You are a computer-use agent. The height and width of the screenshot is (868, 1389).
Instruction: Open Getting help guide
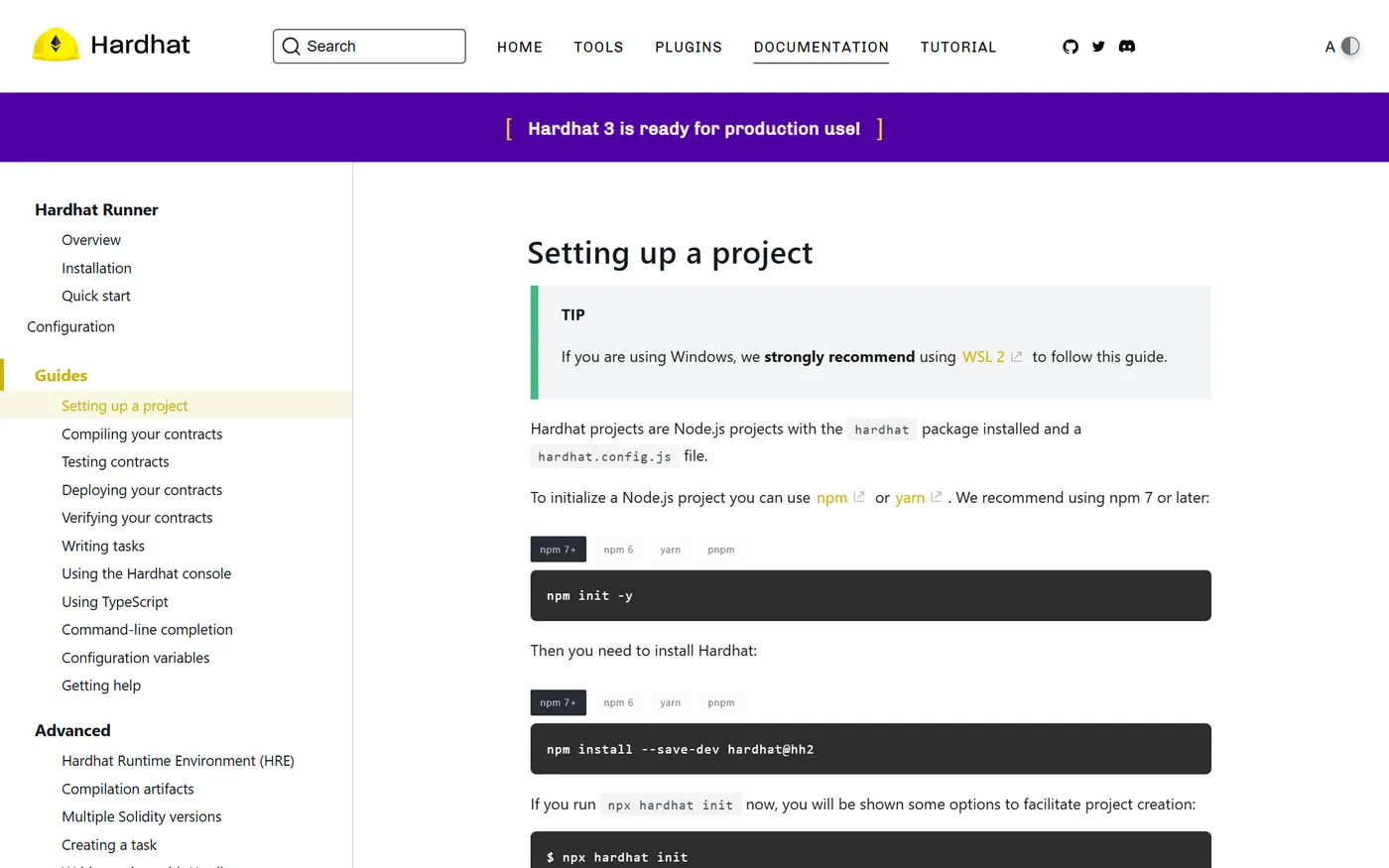(x=101, y=685)
